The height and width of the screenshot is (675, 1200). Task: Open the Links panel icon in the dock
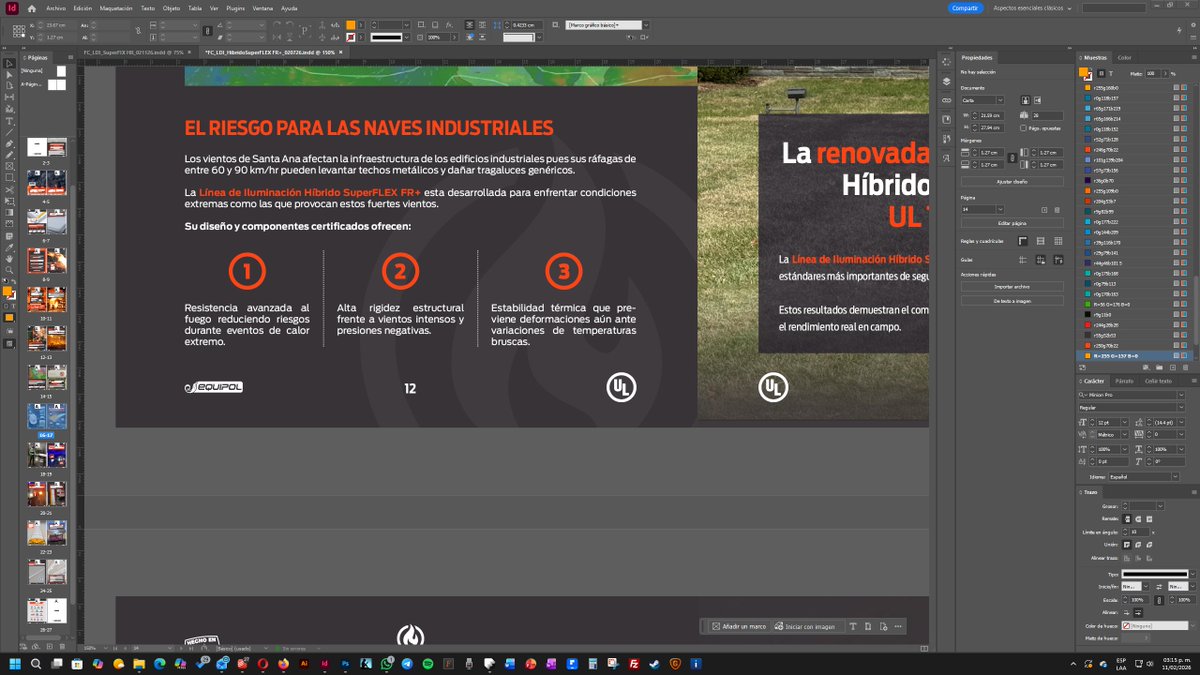coord(946,100)
